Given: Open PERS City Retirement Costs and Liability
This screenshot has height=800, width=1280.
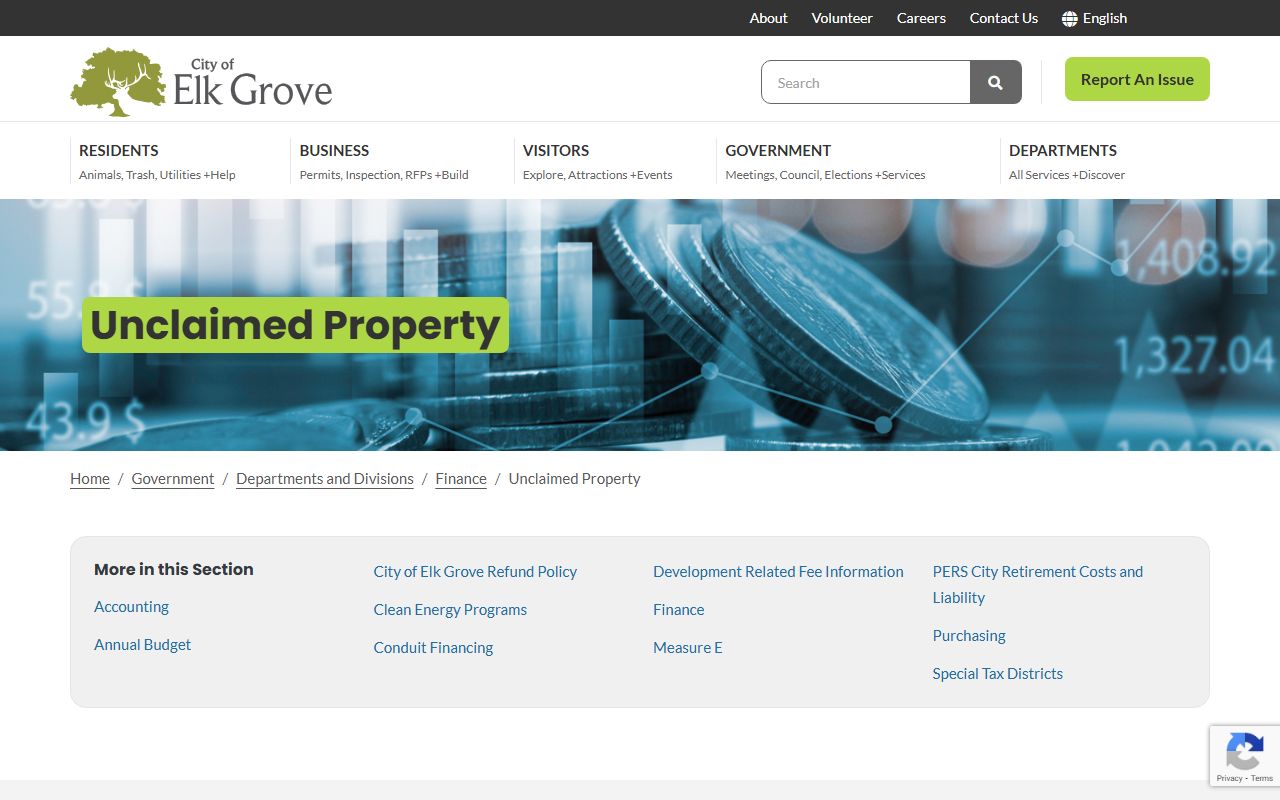Looking at the screenshot, I should tap(1038, 585).
